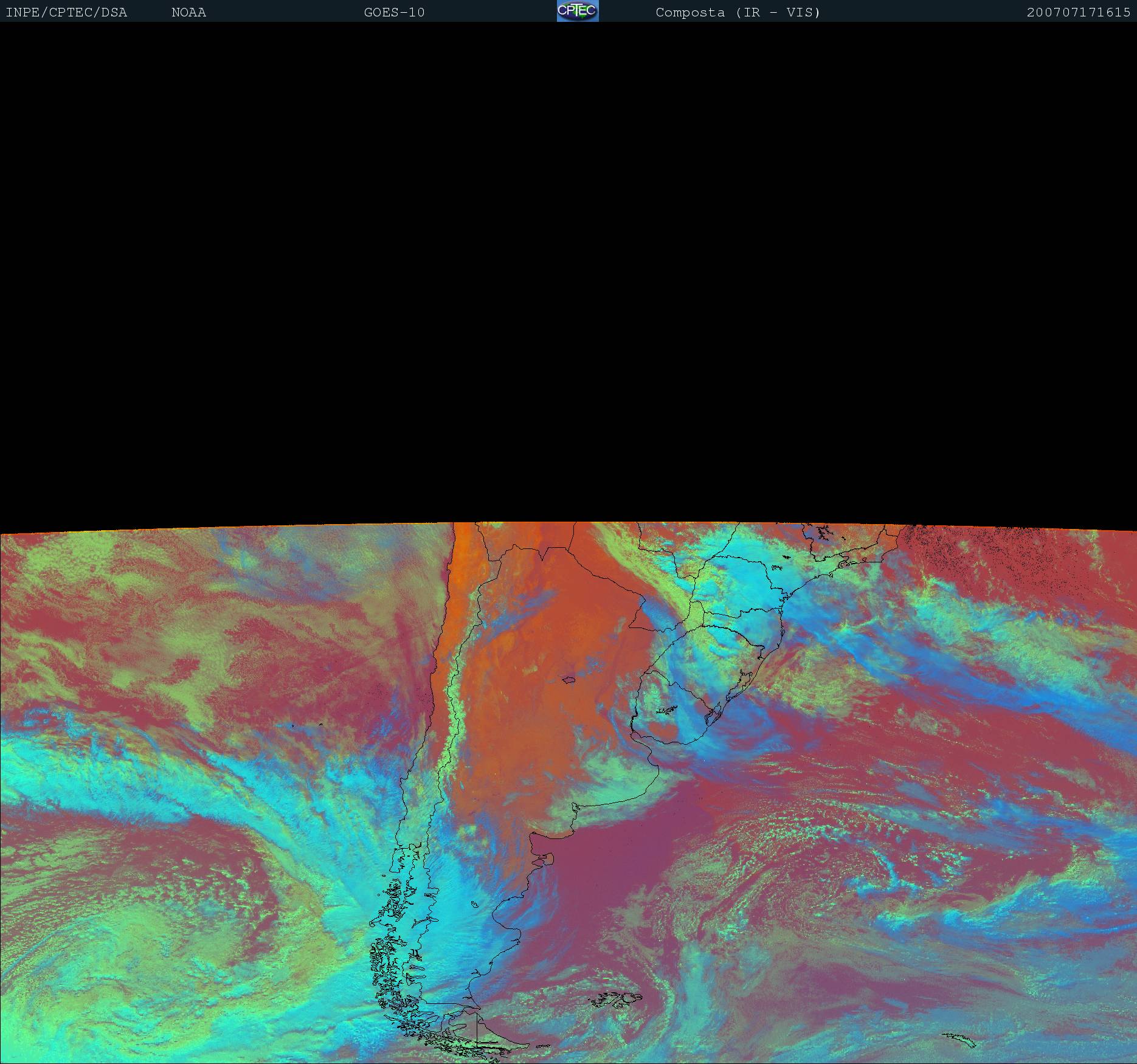Image resolution: width=1137 pixels, height=1064 pixels.
Task: Click the INPE/CPTEC/DSA header label
Action: pyautogui.click(x=66, y=12)
